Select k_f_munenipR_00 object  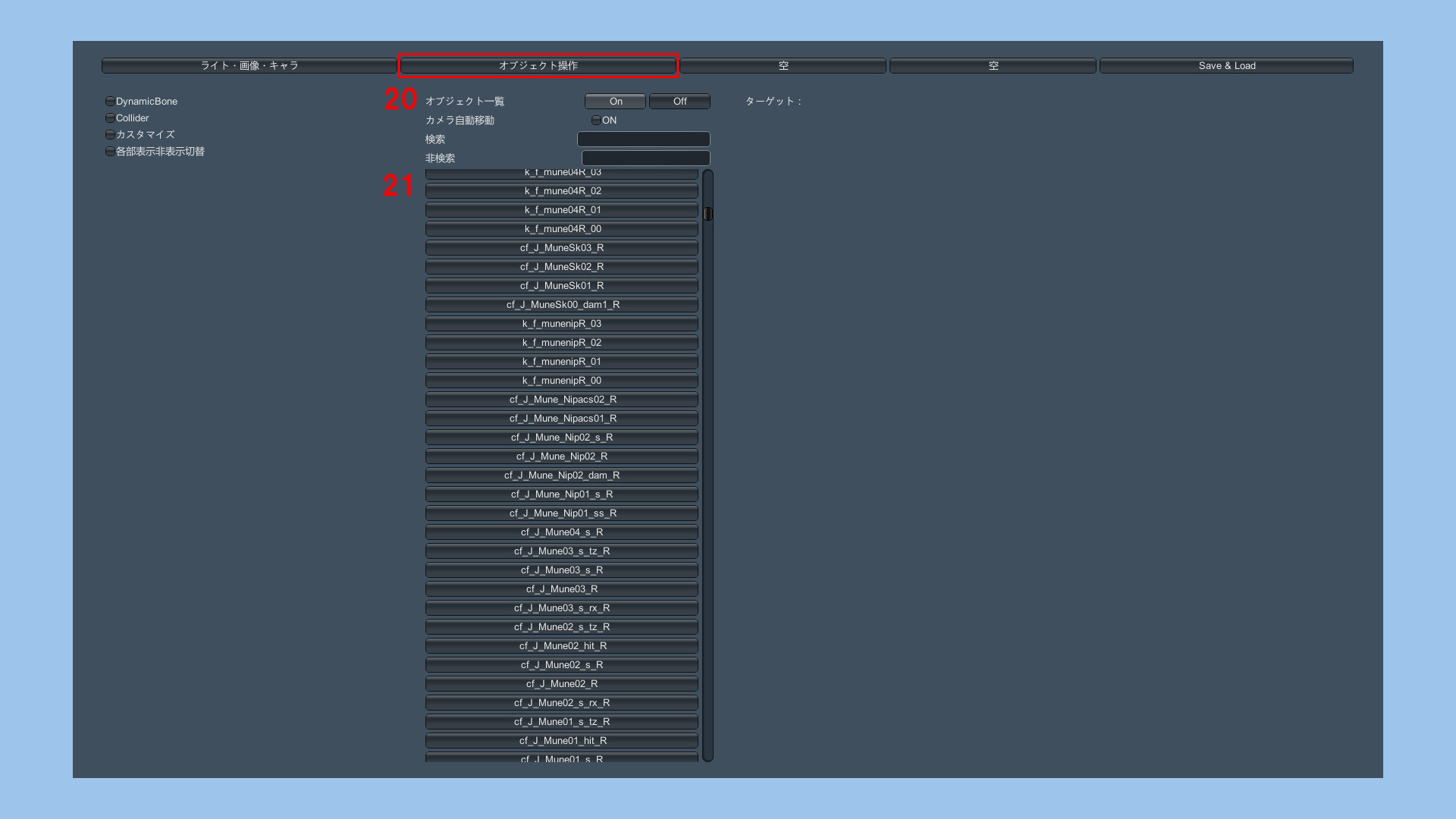point(562,381)
